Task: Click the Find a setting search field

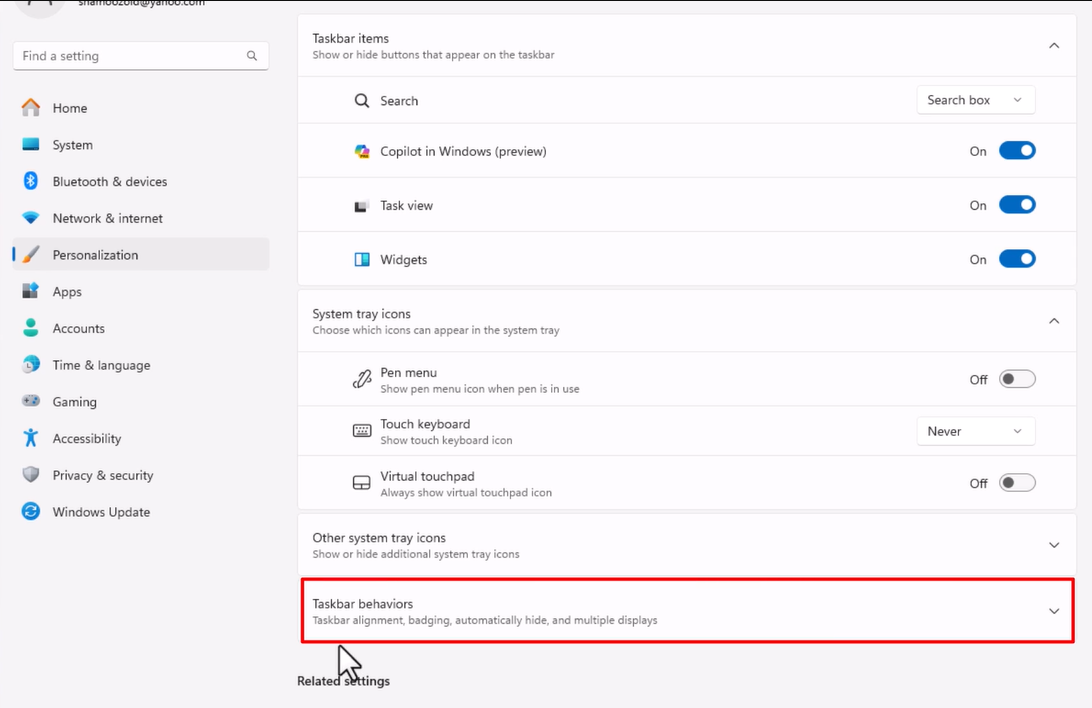Action: (x=130, y=56)
